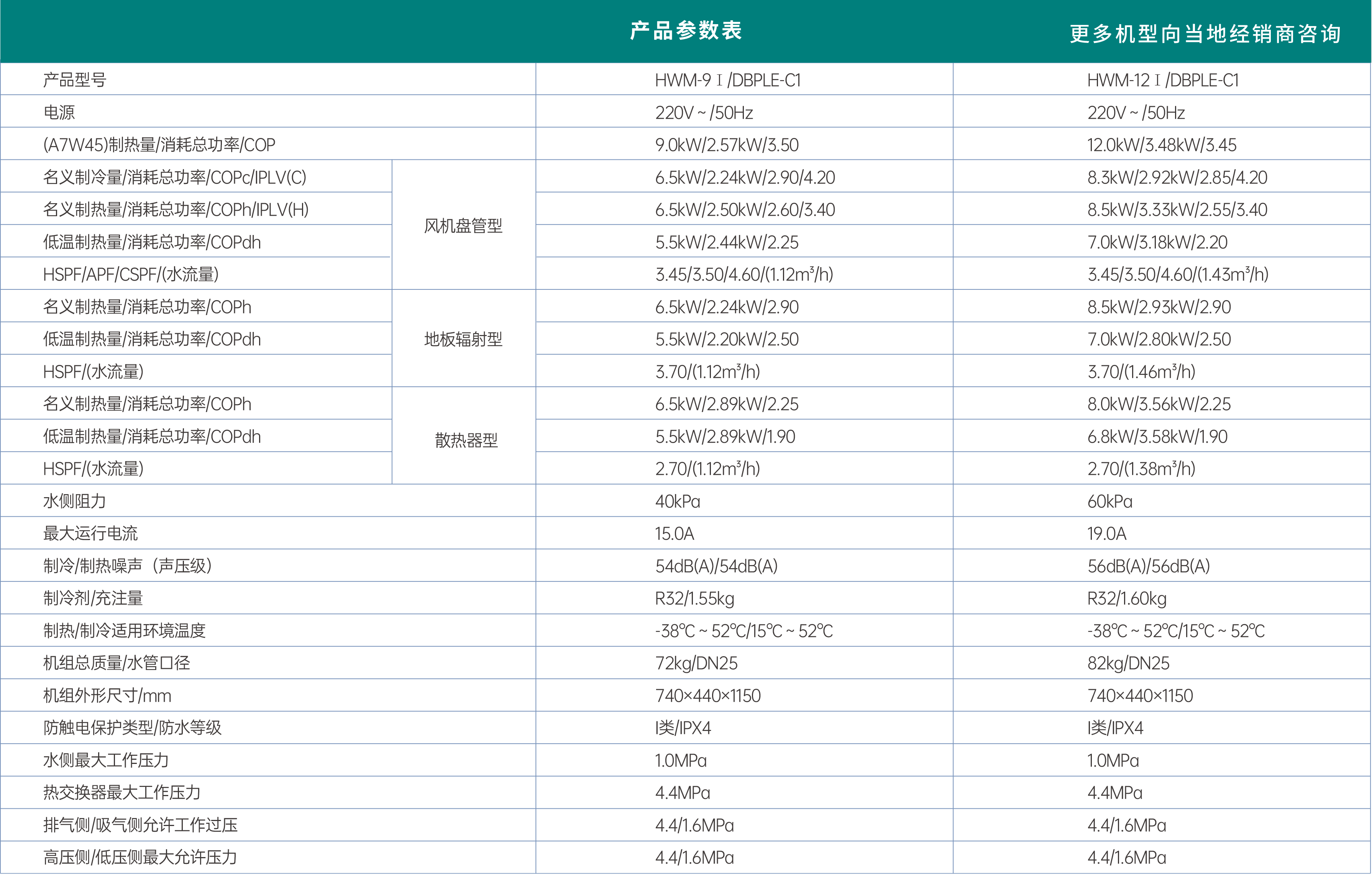Click the 产品型号 row label
This screenshot has height=877, width=1372.
coord(75,80)
